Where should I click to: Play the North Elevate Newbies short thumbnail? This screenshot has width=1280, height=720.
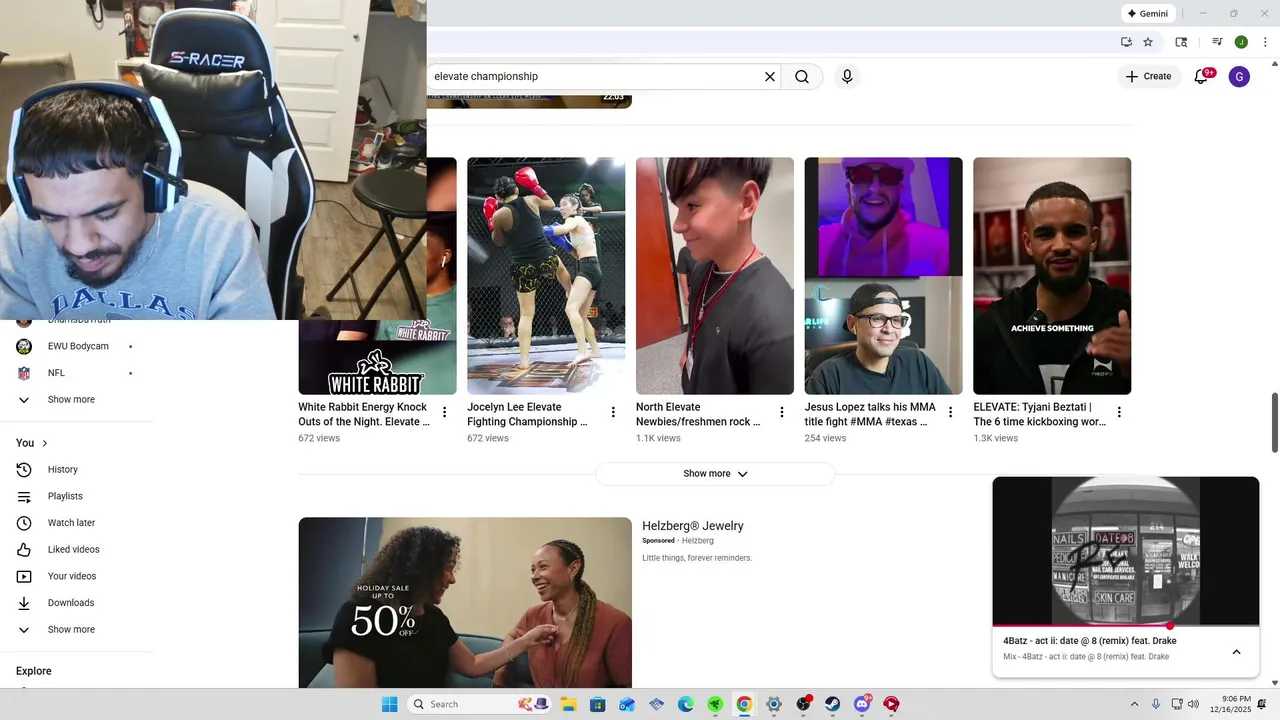coord(715,276)
